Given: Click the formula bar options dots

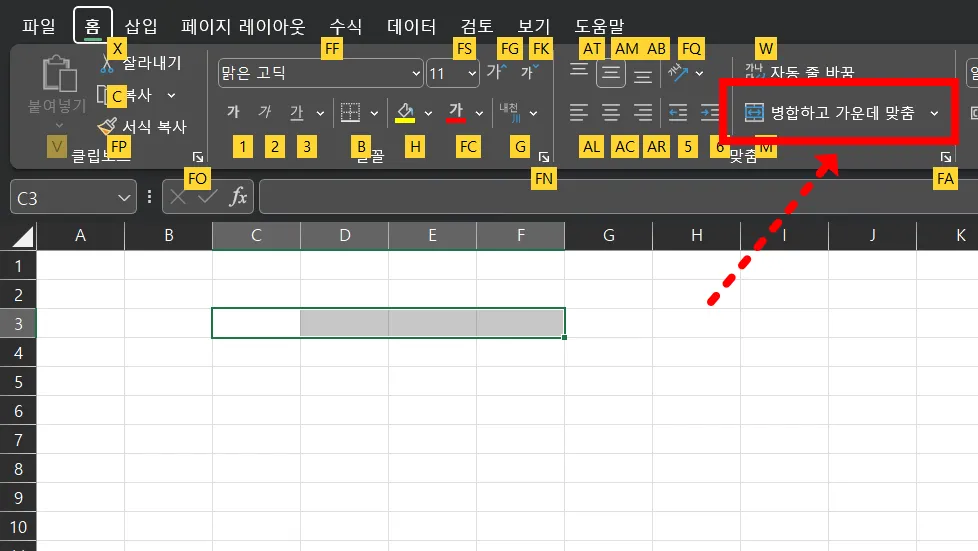Looking at the screenshot, I should 149,197.
